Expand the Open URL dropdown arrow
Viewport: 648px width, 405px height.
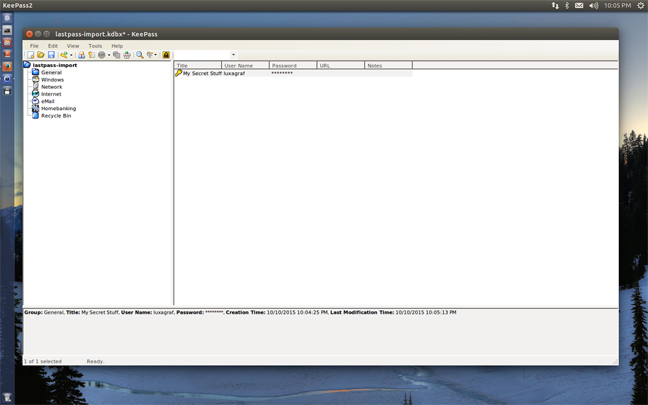(x=109, y=55)
